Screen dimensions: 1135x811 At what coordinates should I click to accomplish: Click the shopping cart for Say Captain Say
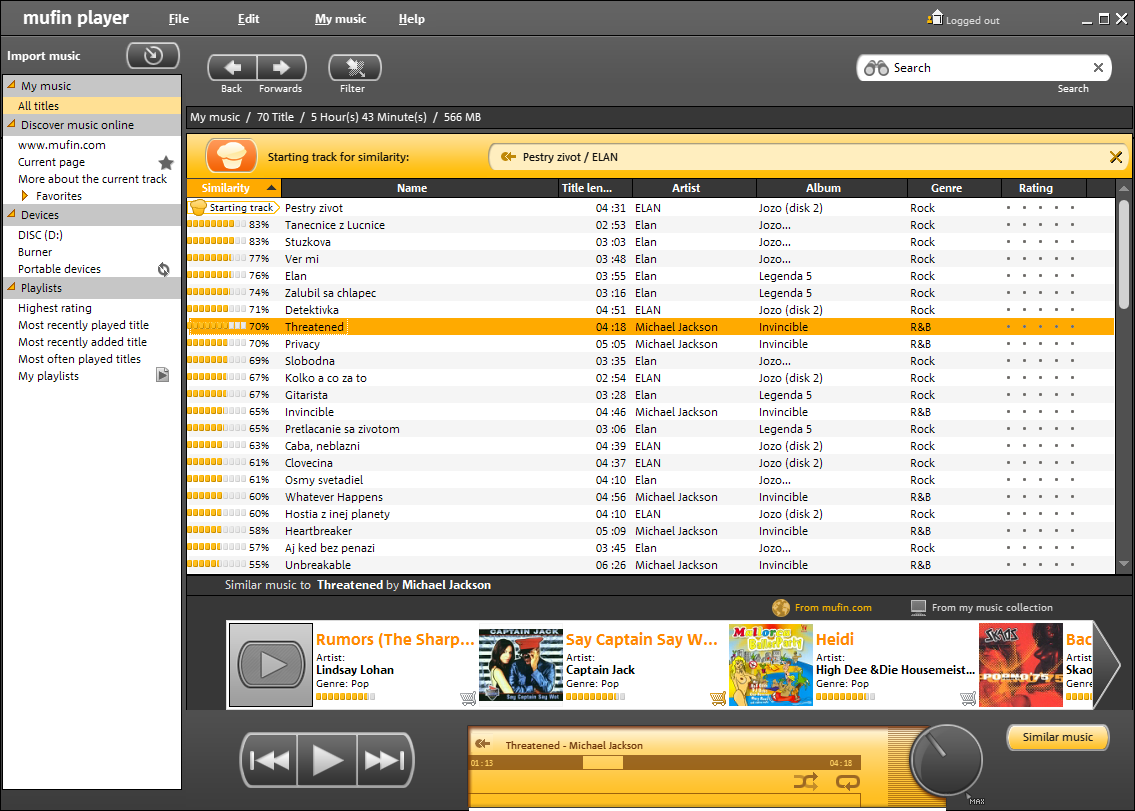718,699
